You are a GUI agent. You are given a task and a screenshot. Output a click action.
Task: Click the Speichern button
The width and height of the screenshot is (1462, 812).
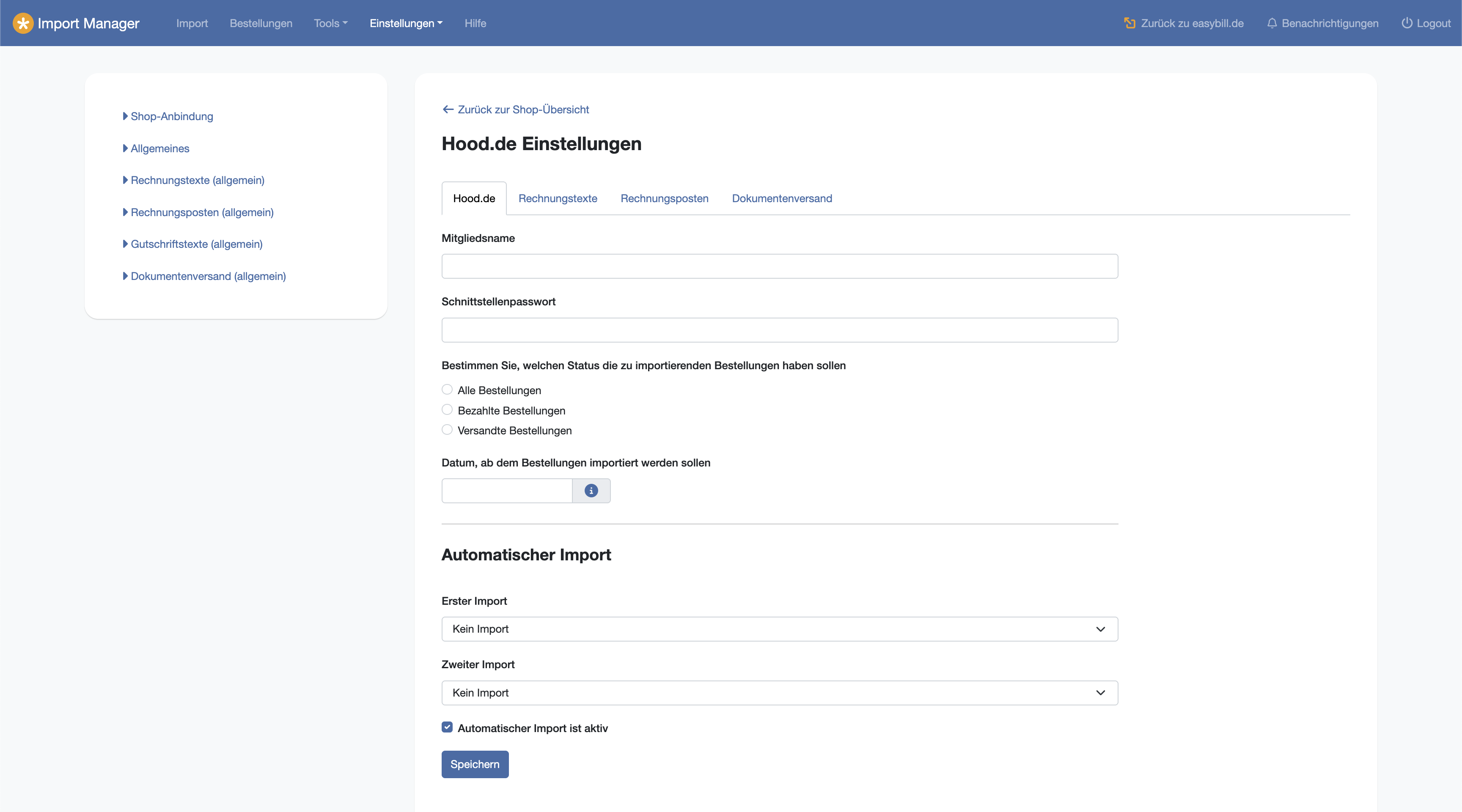(475, 764)
